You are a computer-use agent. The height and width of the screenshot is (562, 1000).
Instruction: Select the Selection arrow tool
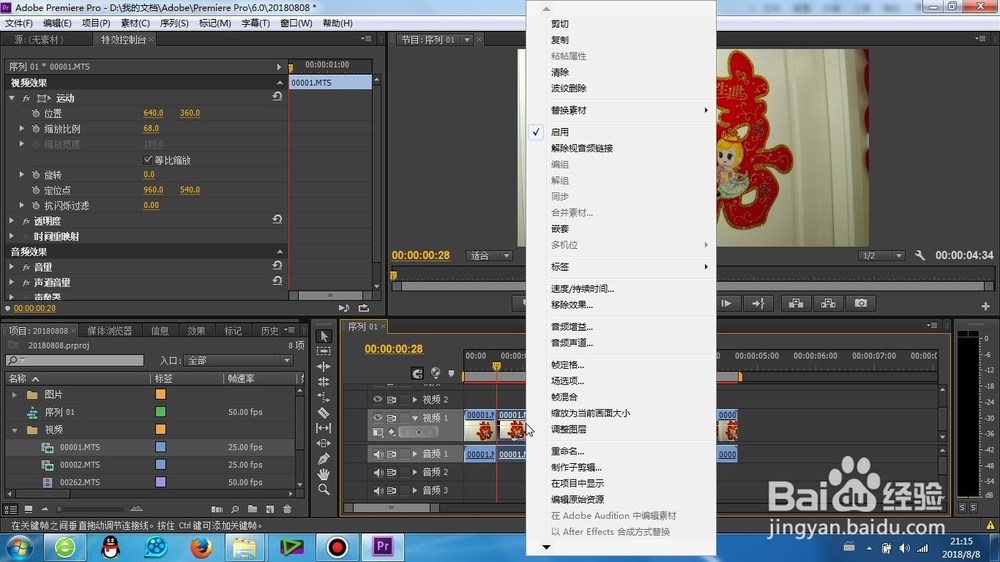[x=324, y=336]
